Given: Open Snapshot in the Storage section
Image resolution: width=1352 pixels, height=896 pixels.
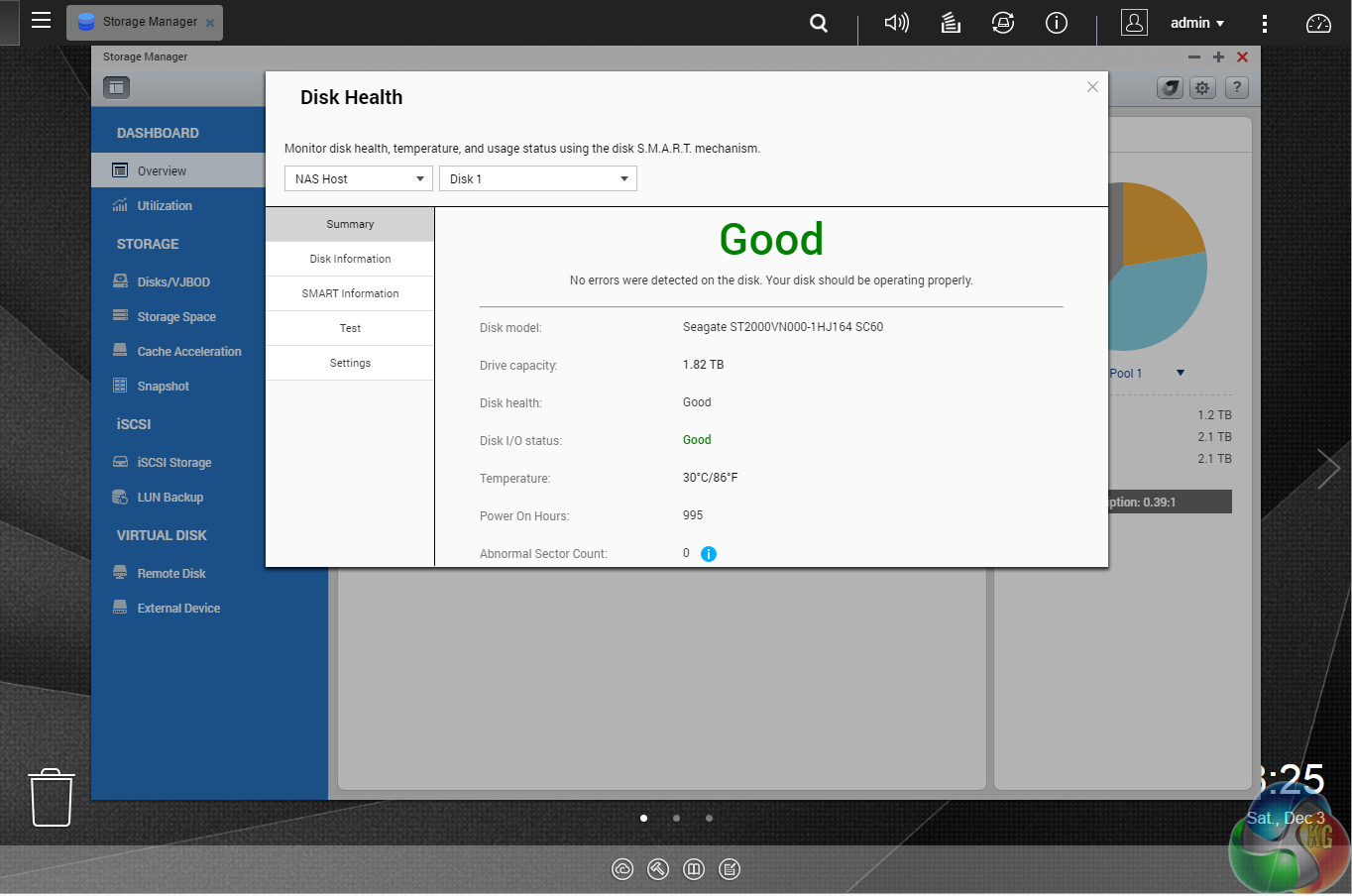Looking at the screenshot, I should (x=163, y=387).
